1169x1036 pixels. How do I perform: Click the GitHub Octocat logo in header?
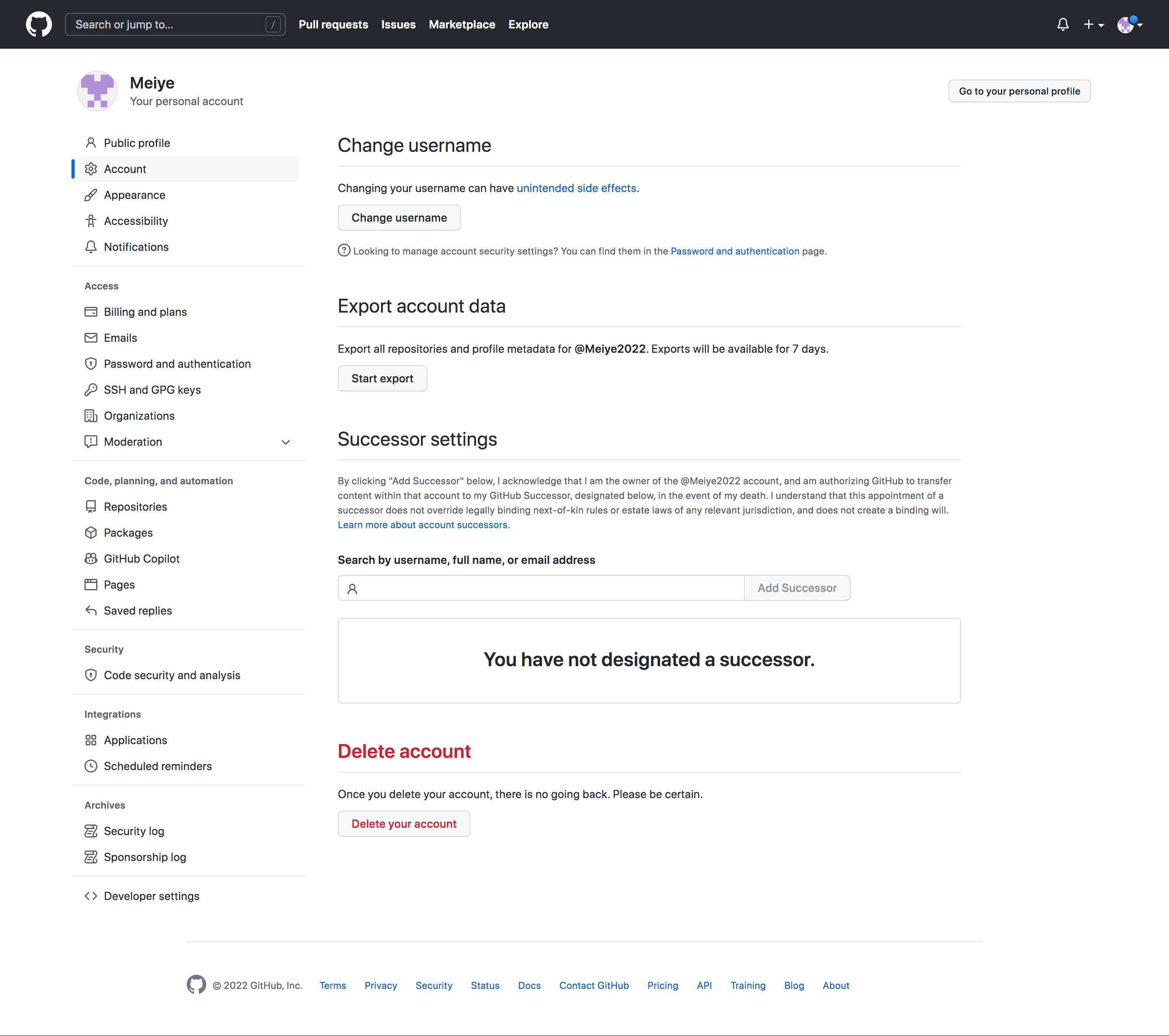tap(39, 25)
